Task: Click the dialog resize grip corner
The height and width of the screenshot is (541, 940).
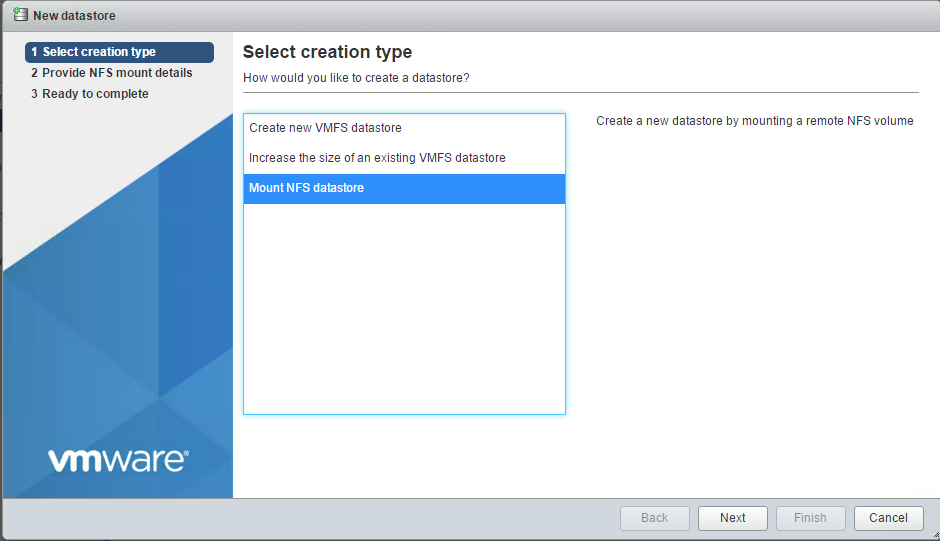Action: pos(936,534)
